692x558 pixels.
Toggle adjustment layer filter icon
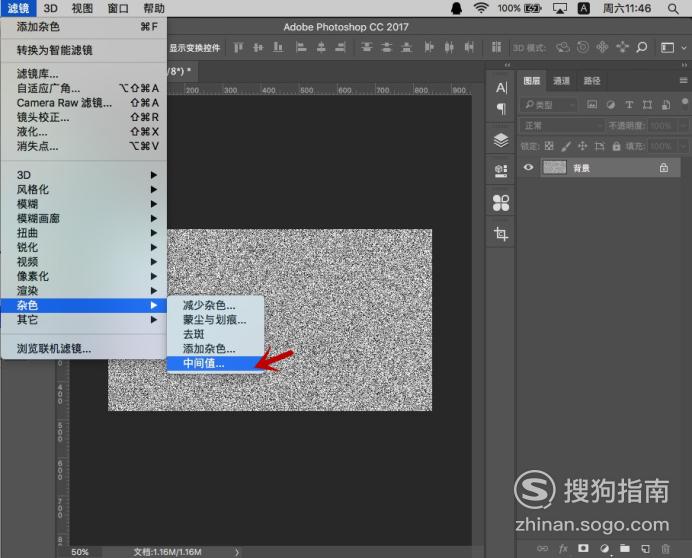[x=611, y=105]
